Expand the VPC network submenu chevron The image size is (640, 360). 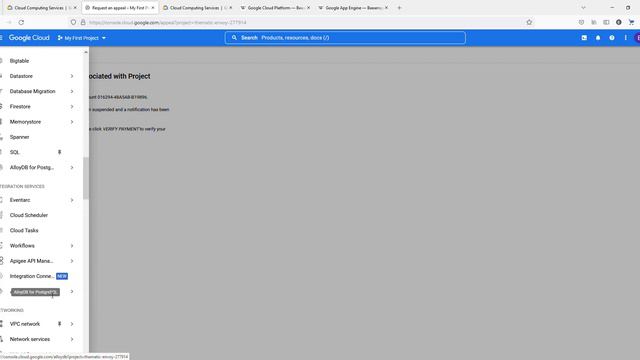[72, 324]
